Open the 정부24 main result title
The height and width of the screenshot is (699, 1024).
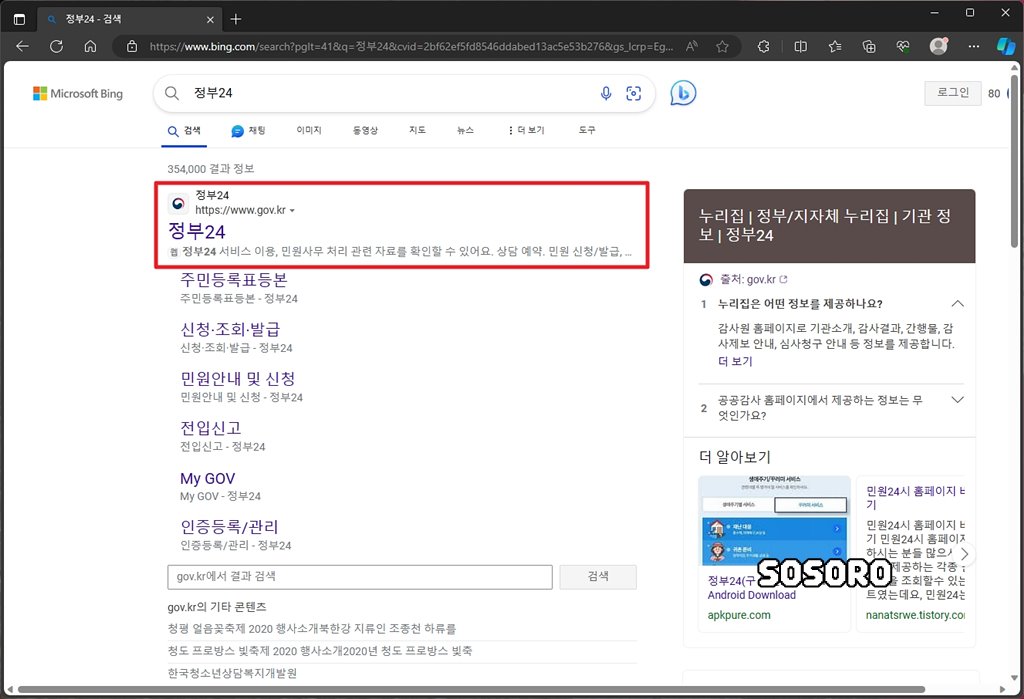click(x=197, y=231)
